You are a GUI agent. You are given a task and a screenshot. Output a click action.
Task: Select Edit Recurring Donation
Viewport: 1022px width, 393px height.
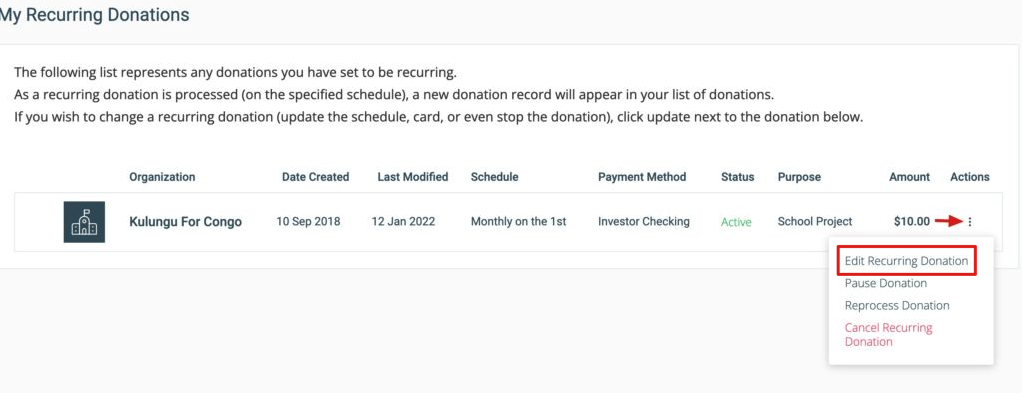(x=906, y=261)
